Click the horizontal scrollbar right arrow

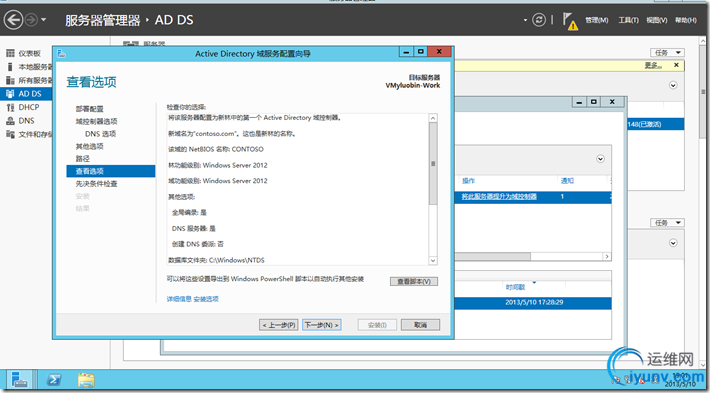[x=607, y=257]
